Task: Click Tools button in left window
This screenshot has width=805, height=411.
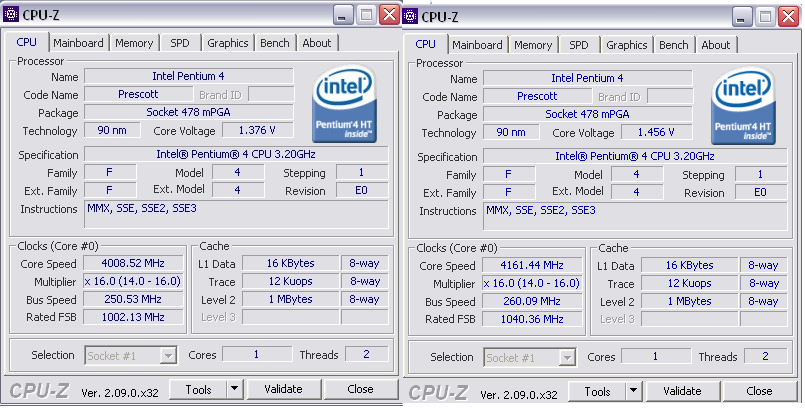Action: (198, 390)
